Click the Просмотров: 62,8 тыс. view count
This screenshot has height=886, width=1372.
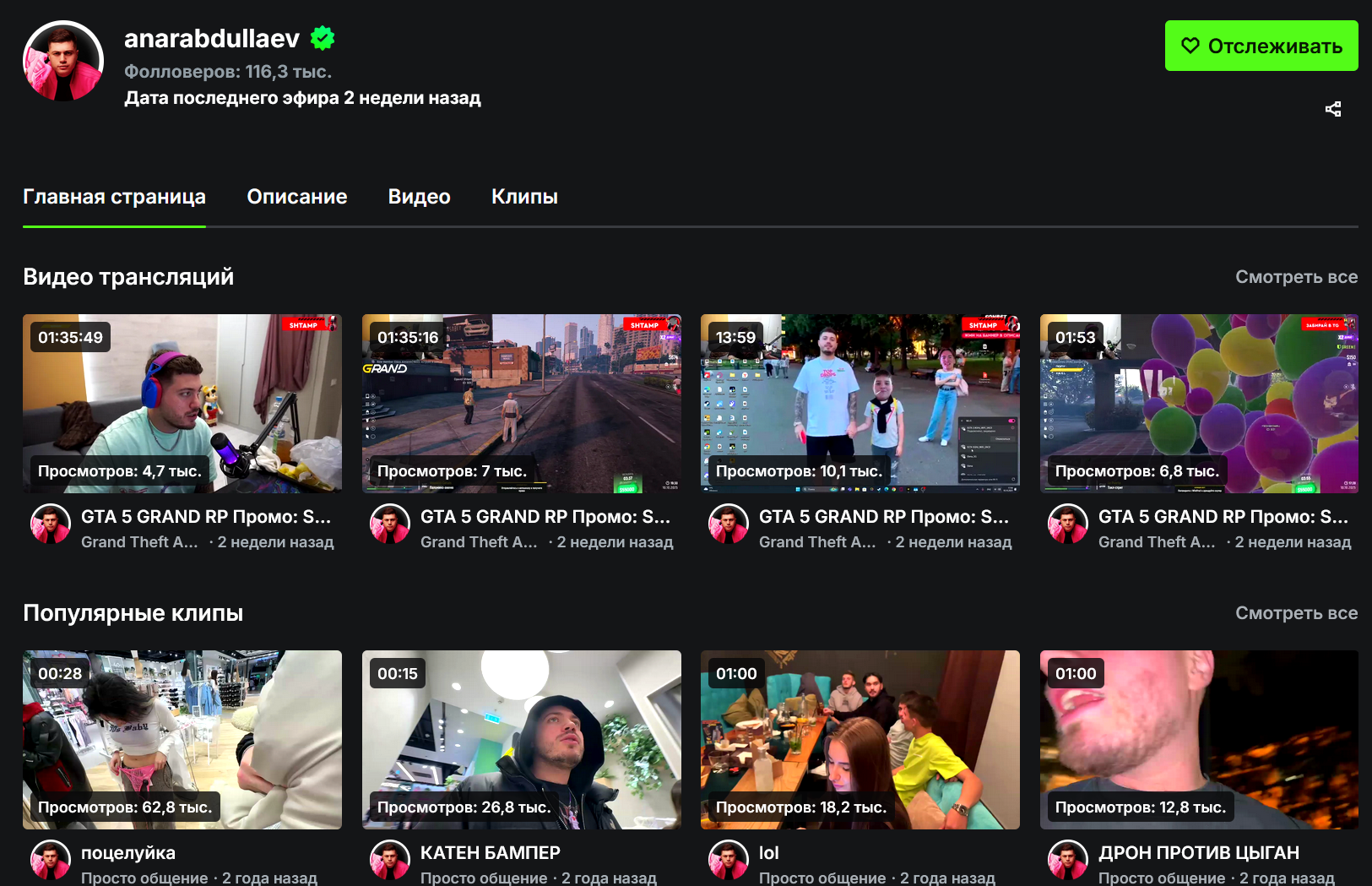click(125, 807)
